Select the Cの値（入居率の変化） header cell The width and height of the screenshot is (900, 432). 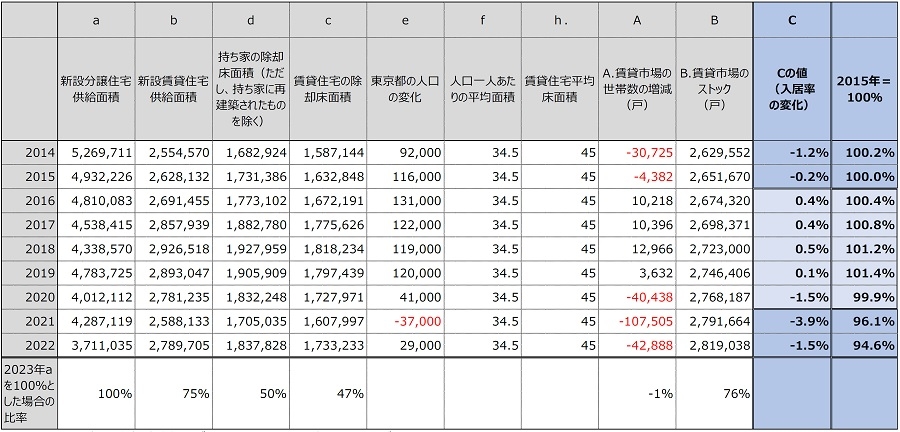792,89
